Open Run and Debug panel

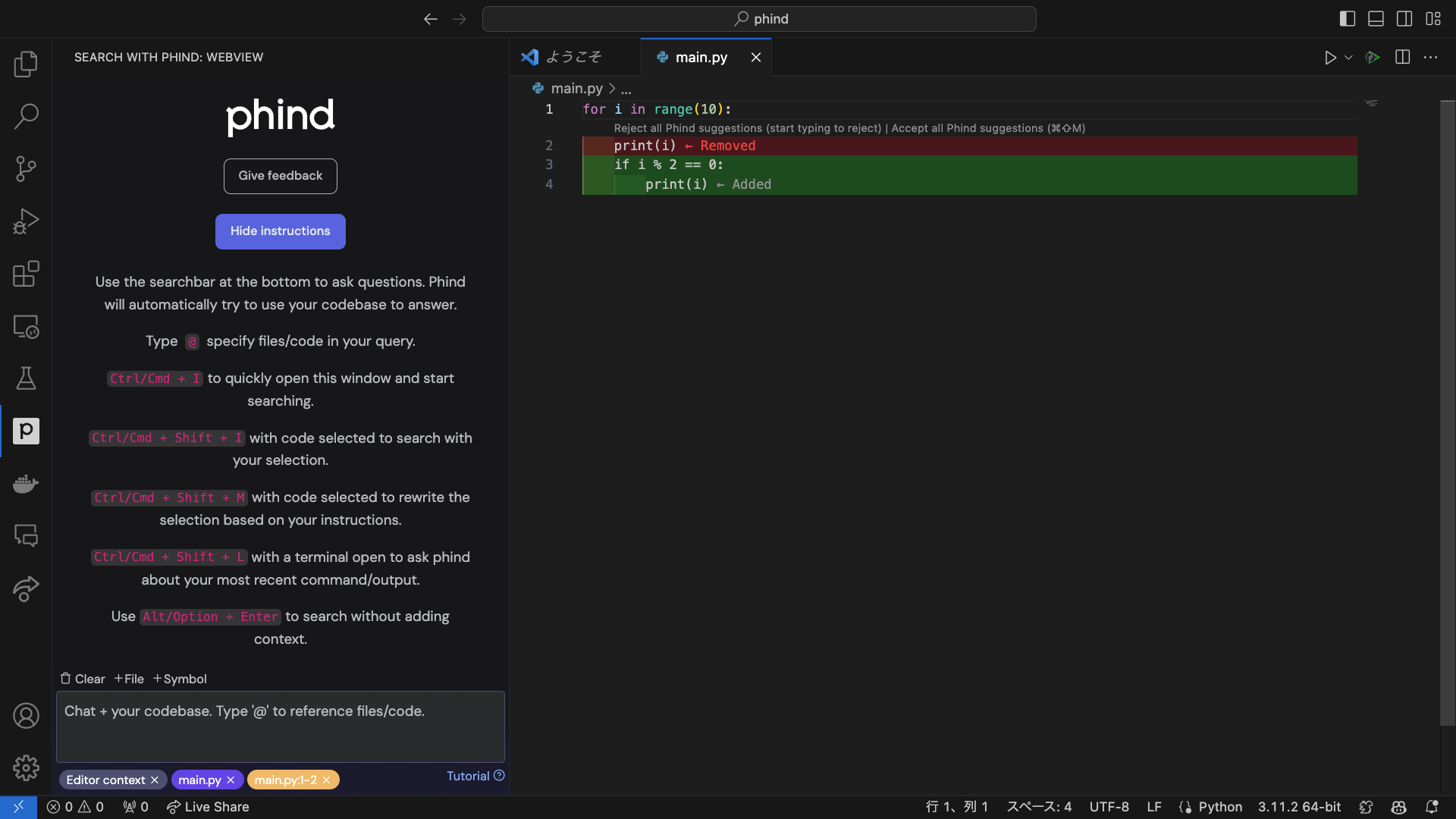(26, 221)
